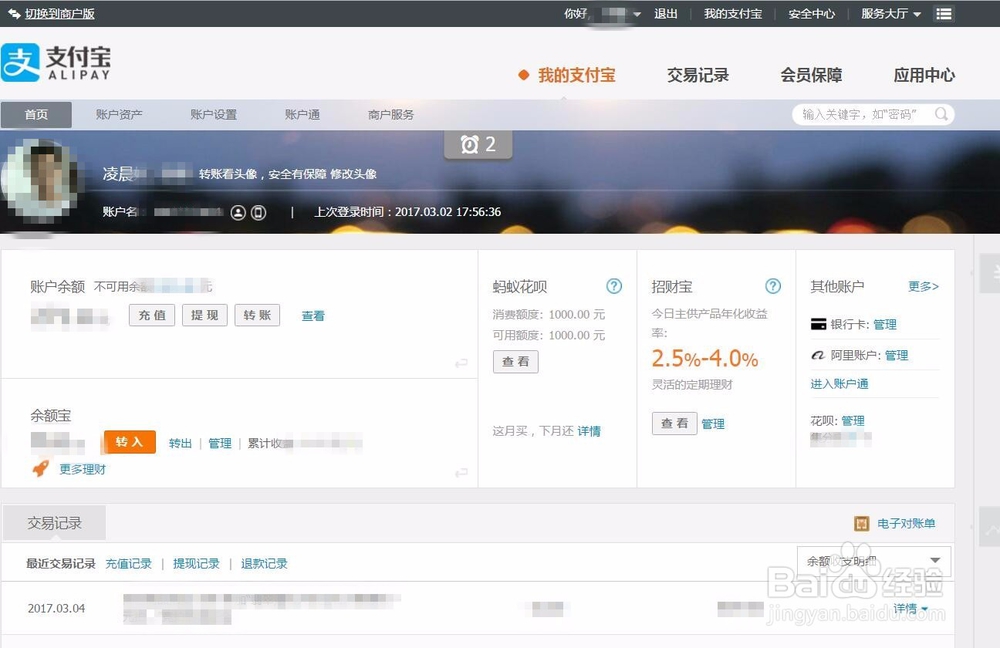Click the mobile phone binding icon
Screen dimensions: 1000x648
pyautogui.click(x=258, y=212)
